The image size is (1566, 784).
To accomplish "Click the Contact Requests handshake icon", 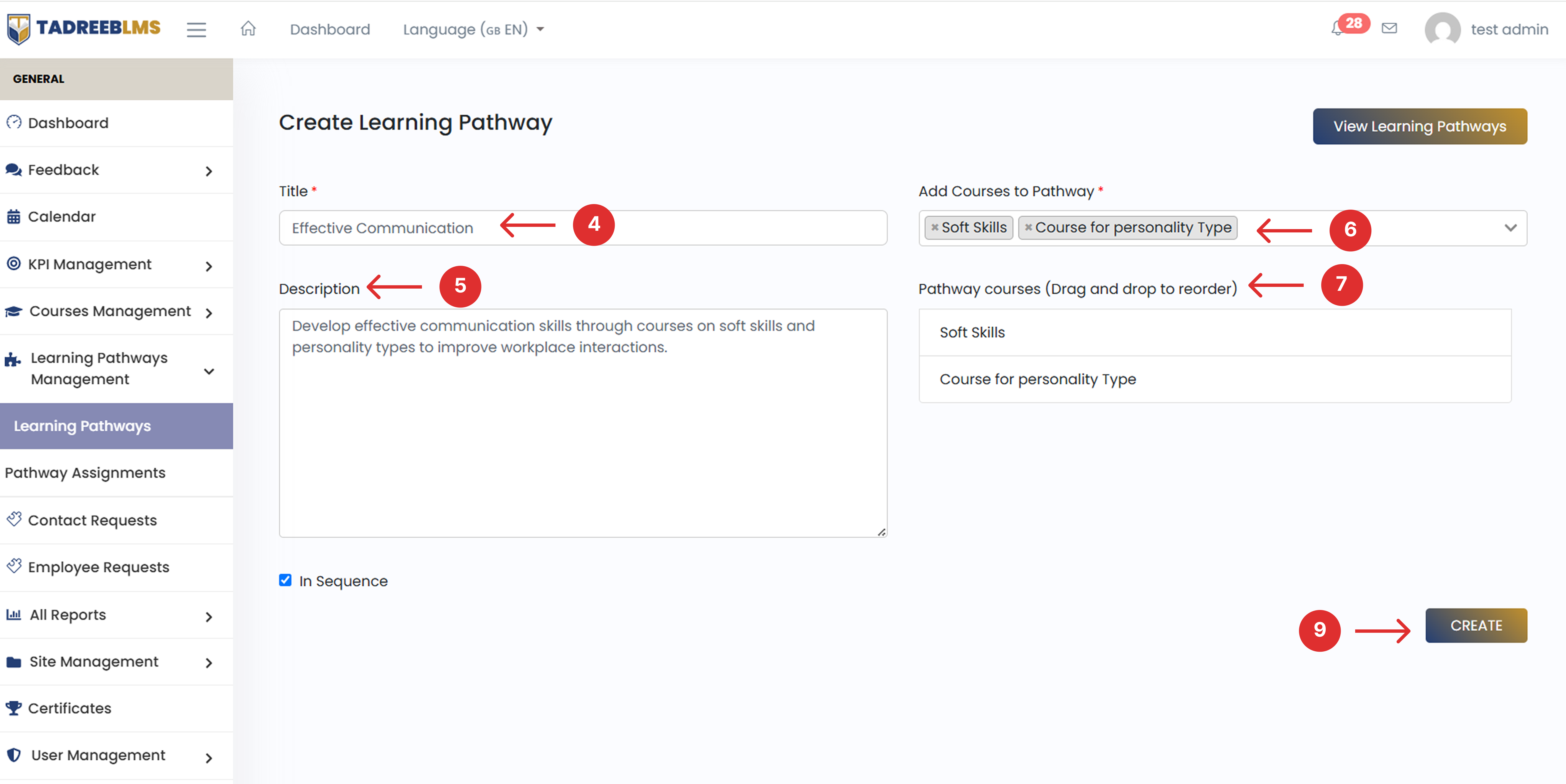I will [14, 519].
